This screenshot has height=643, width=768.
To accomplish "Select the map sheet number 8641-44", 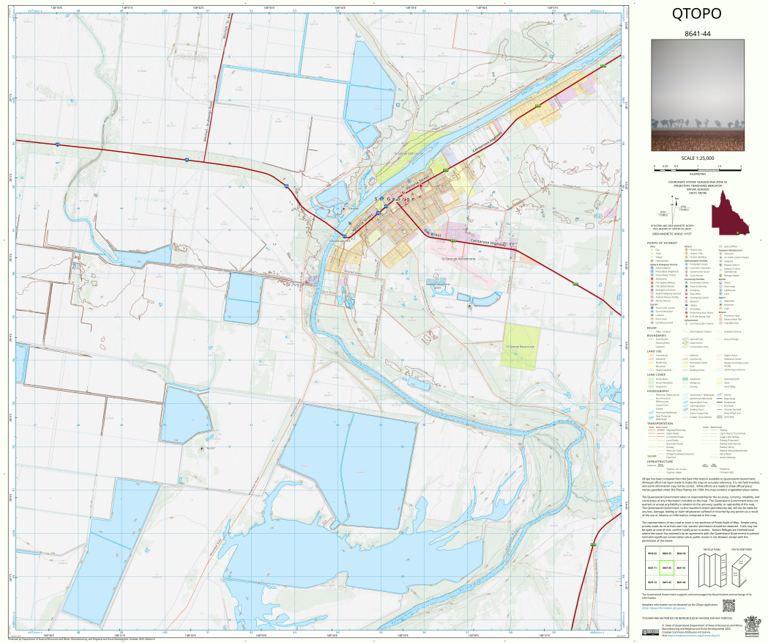I will [x=697, y=34].
